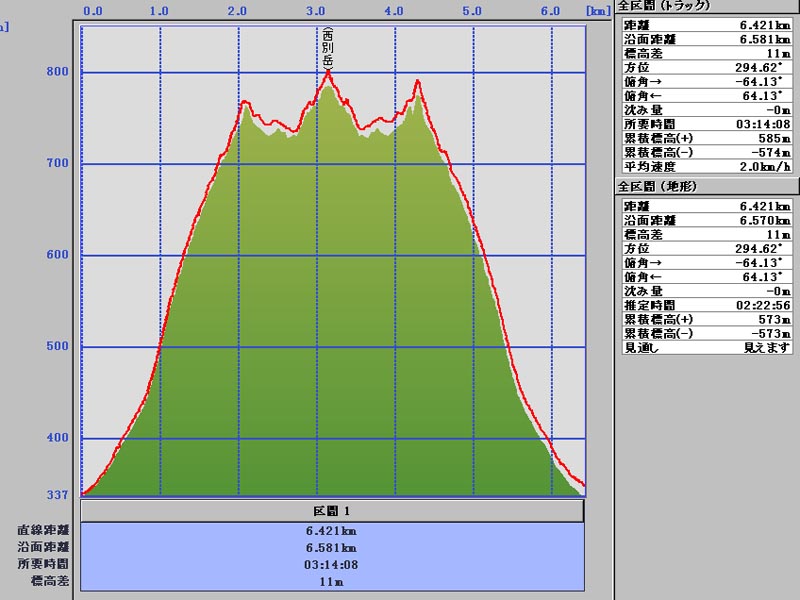Image resolution: width=800 pixels, height=600 pixels.
Task: Click the 800 elevation axis label
Action: [x=57, y=72]
